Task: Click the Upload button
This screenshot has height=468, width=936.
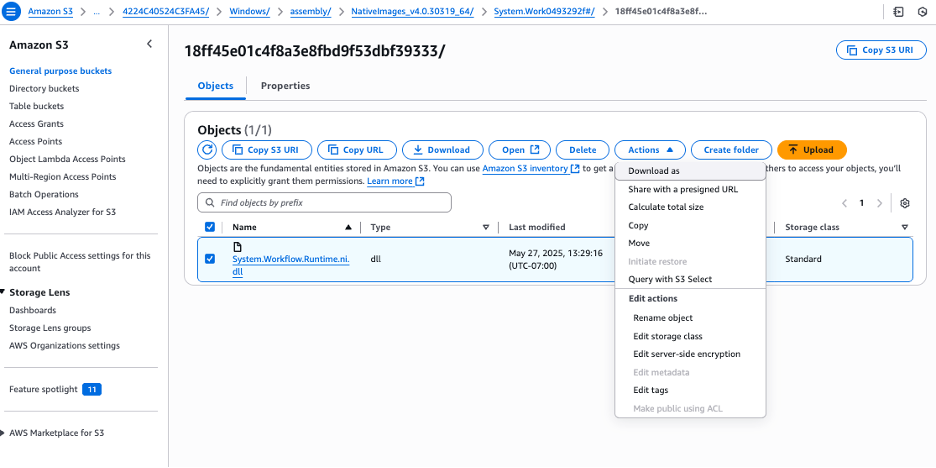Action: coord(812,150)
